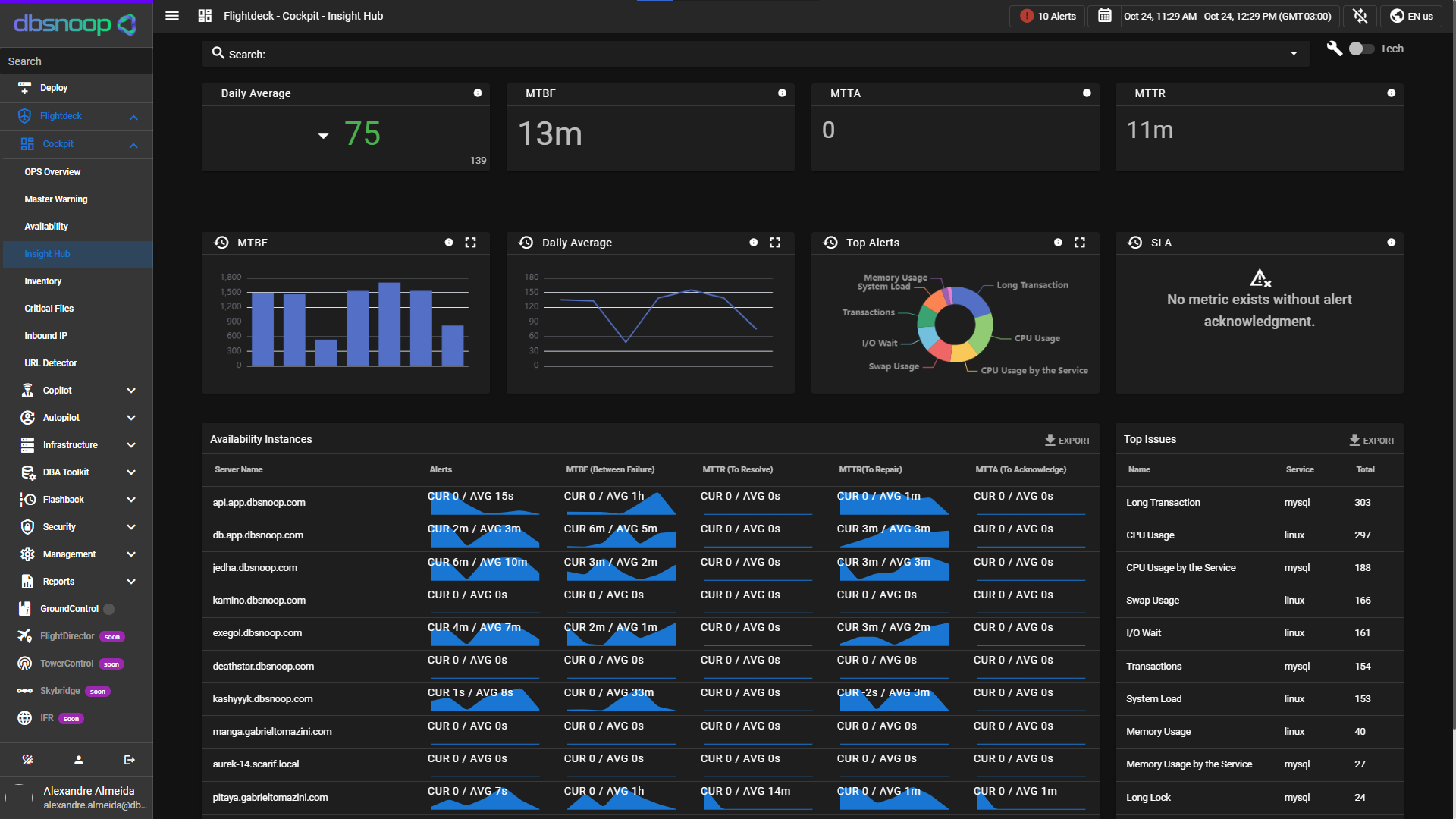
Task: Click the EXPORT button on Top Issues
Action: tap(1373, 440)
